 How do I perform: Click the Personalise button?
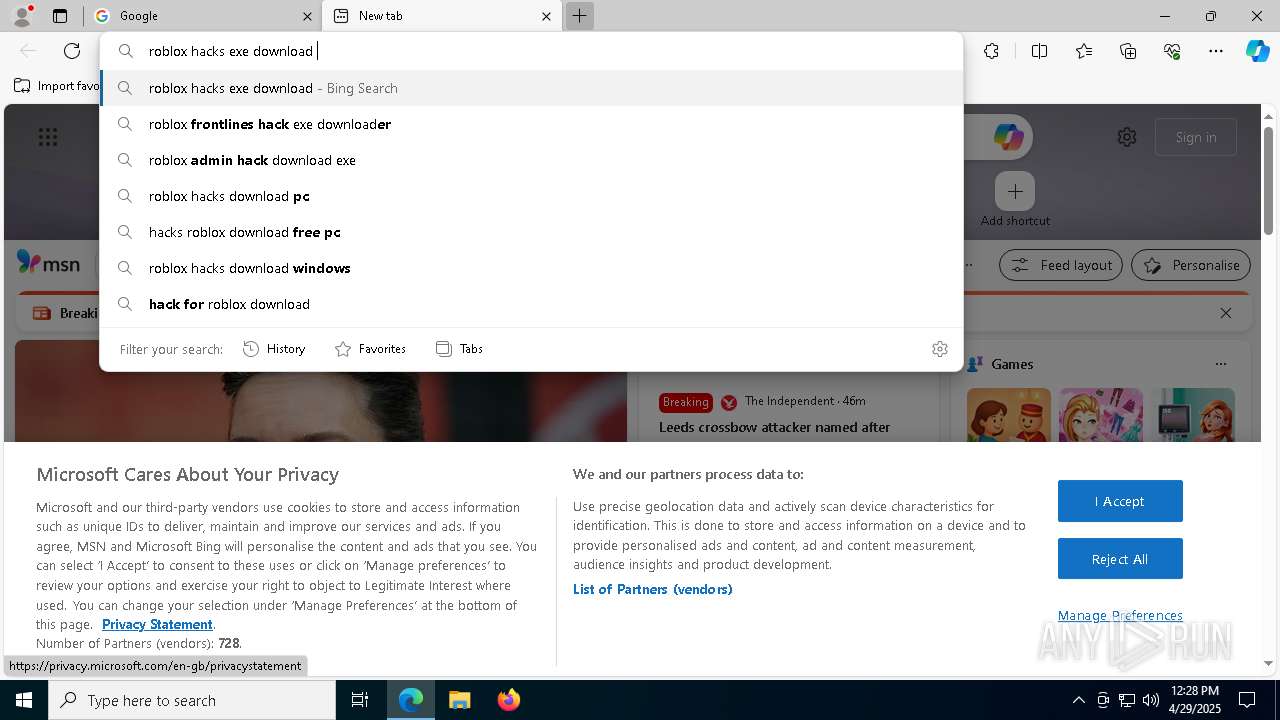coord(1191,265)
